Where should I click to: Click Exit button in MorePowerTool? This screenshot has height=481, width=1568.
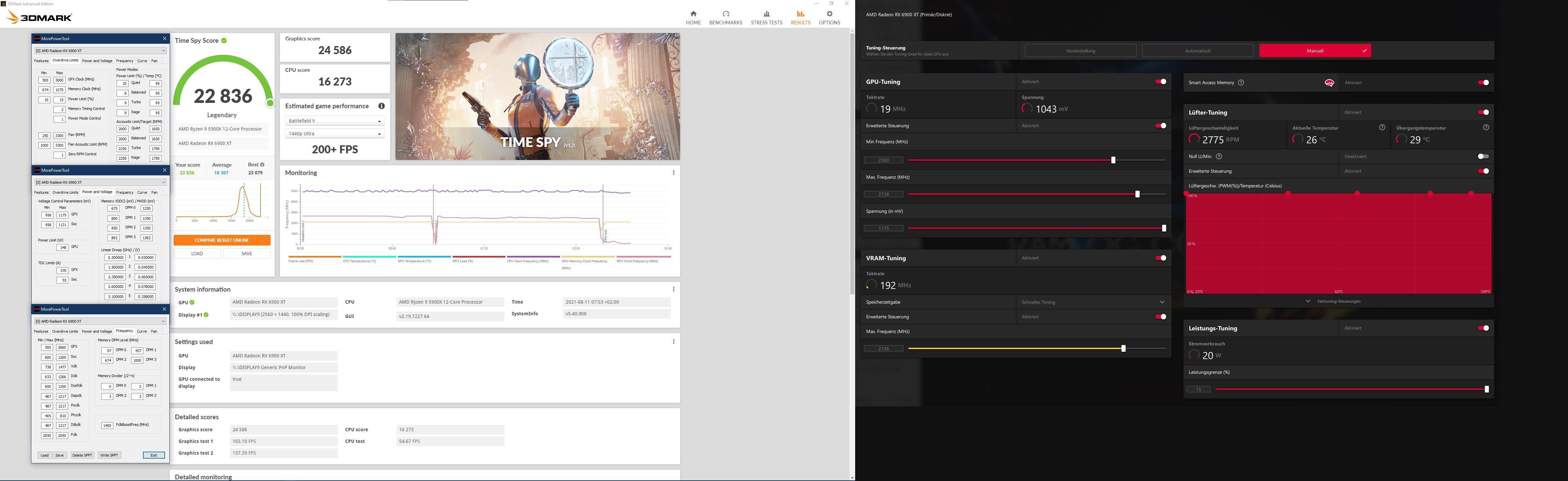(x=153, y=455)
